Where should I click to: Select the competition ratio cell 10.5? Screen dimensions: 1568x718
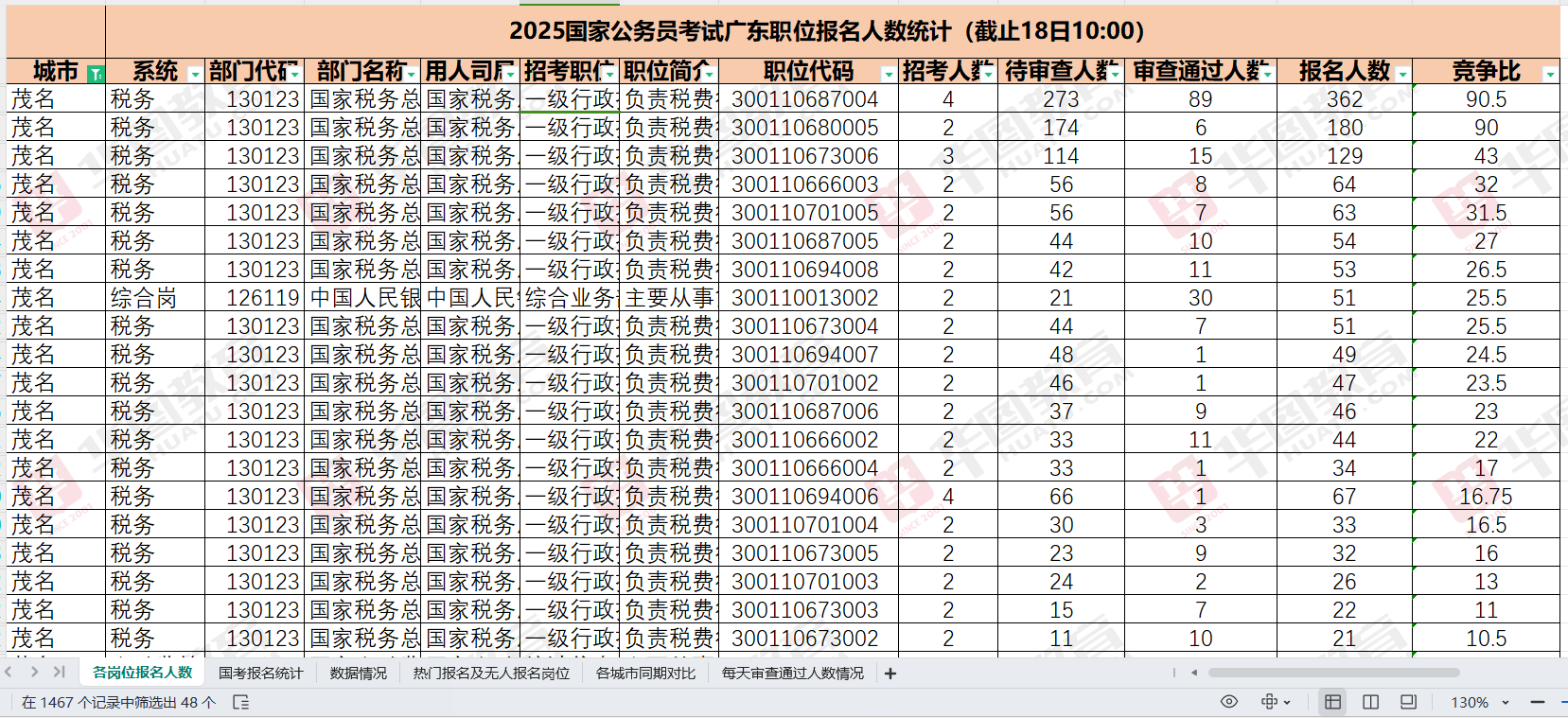pos(1486,639)
